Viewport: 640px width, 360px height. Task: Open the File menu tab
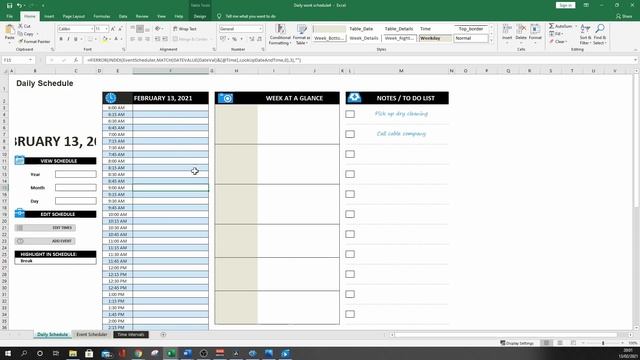point(9,16)
